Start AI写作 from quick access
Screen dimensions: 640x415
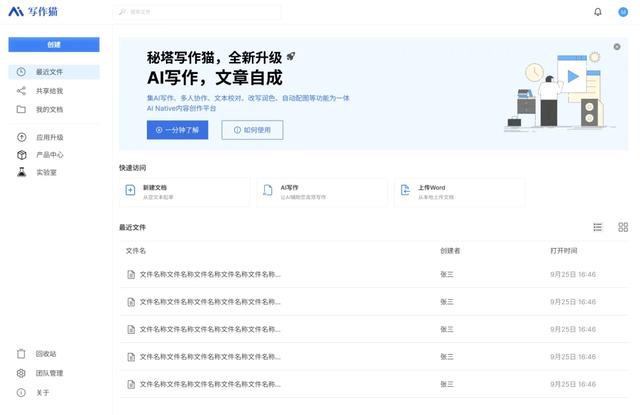pyautogui.click(x=321, y=192)
